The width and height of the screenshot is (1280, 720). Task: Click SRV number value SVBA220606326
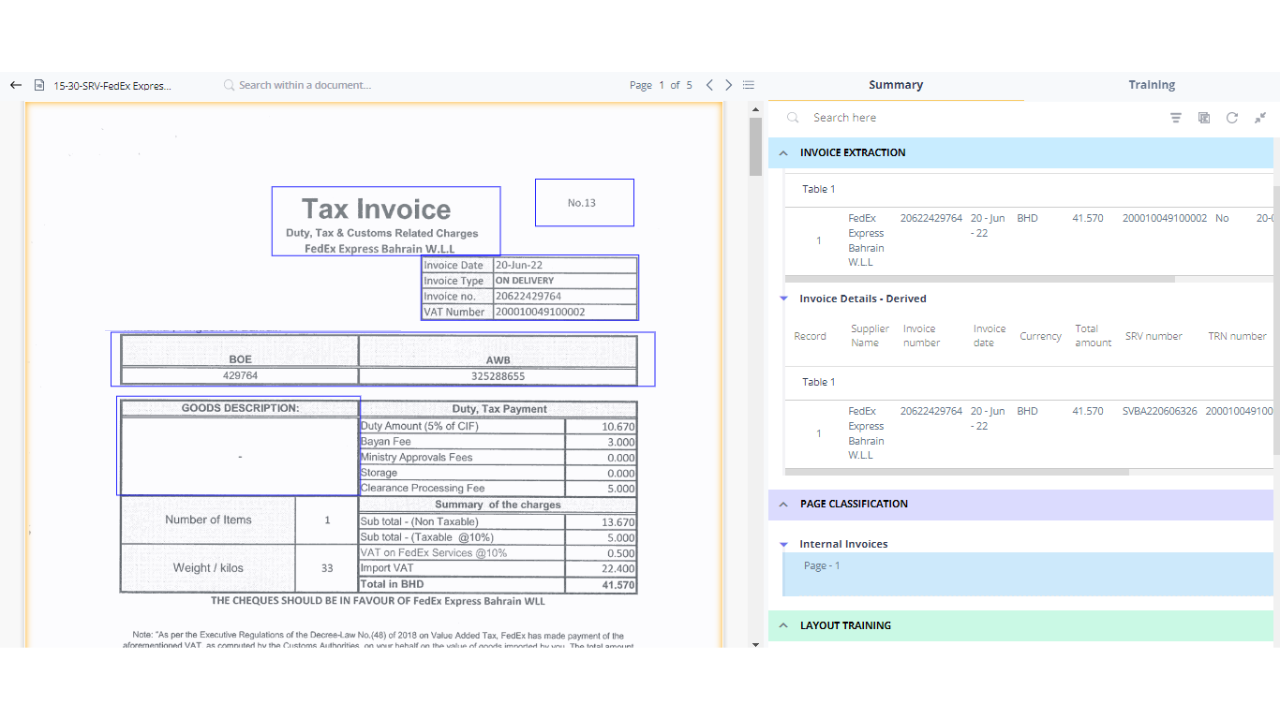click(1160, 411)
